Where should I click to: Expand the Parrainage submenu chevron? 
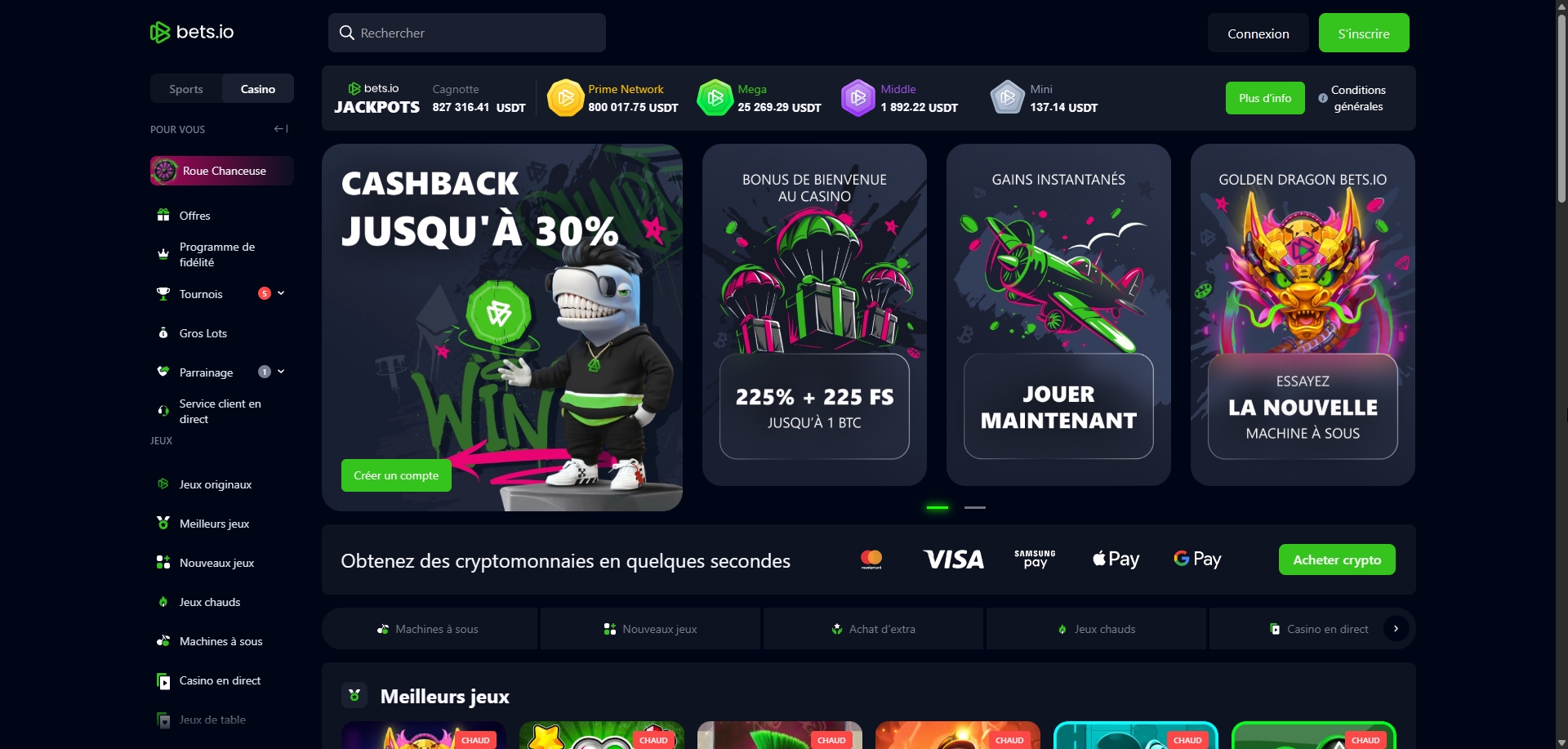coord(281,372)
